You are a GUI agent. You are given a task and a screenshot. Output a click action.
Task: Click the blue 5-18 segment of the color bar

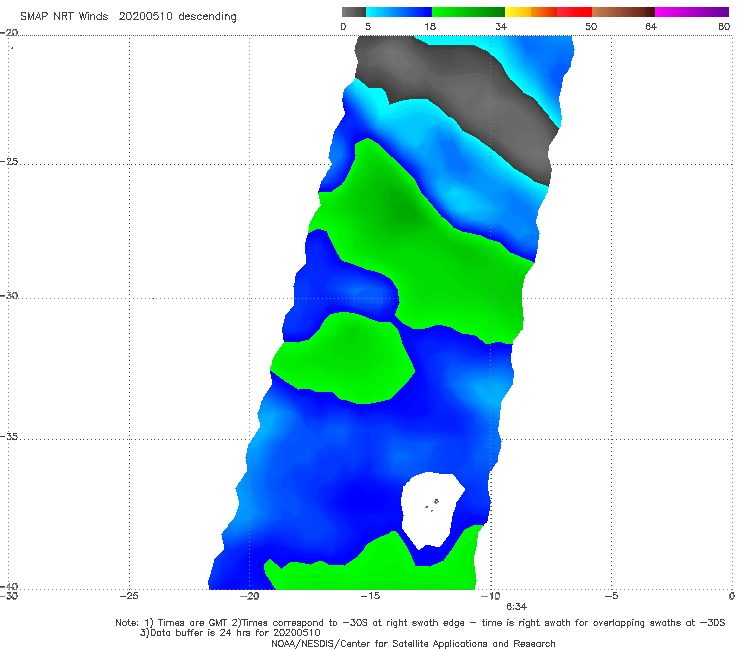399,12
